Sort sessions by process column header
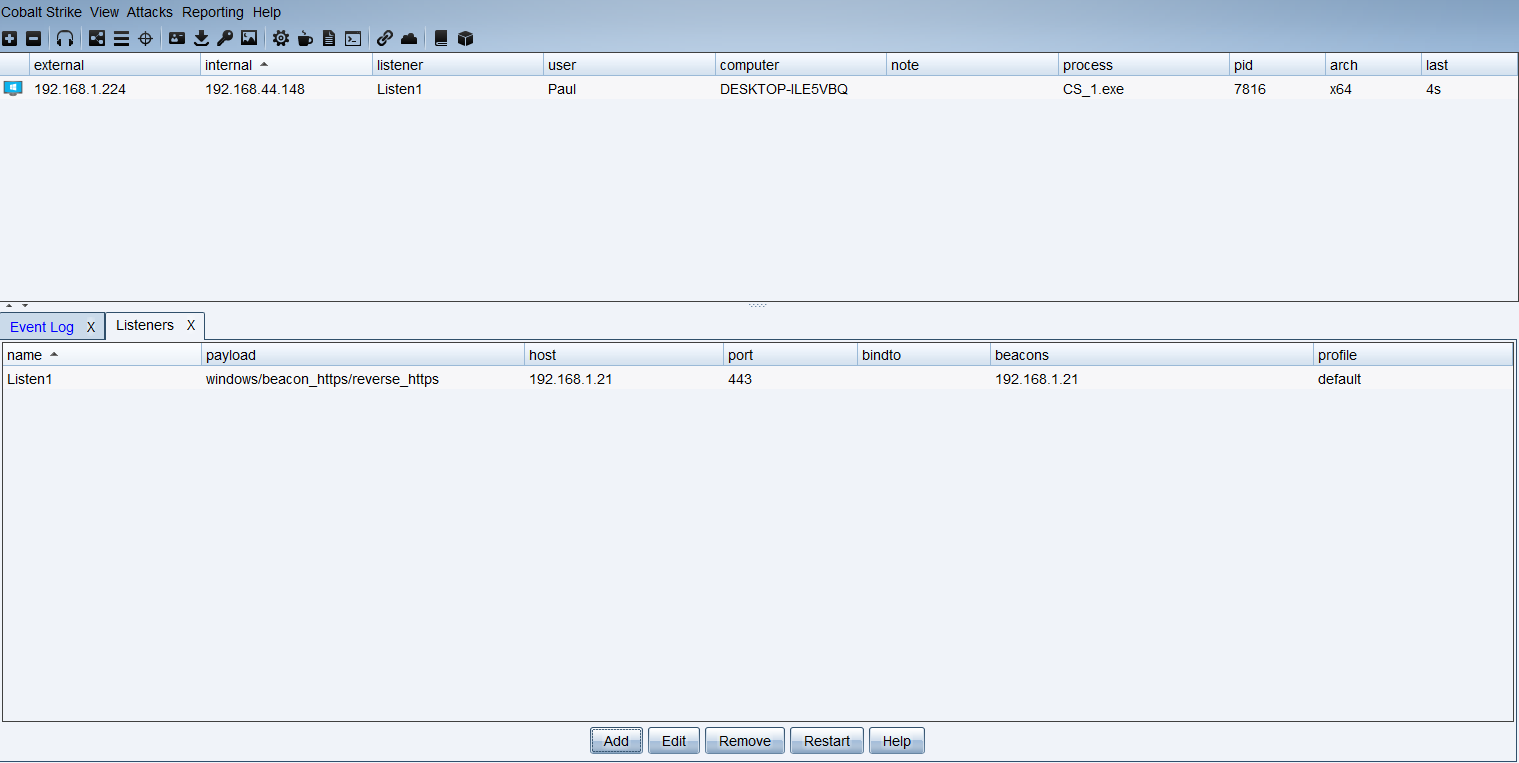Image resolution: width=1519 pixels, height=763 pixels. [1144, 65]
